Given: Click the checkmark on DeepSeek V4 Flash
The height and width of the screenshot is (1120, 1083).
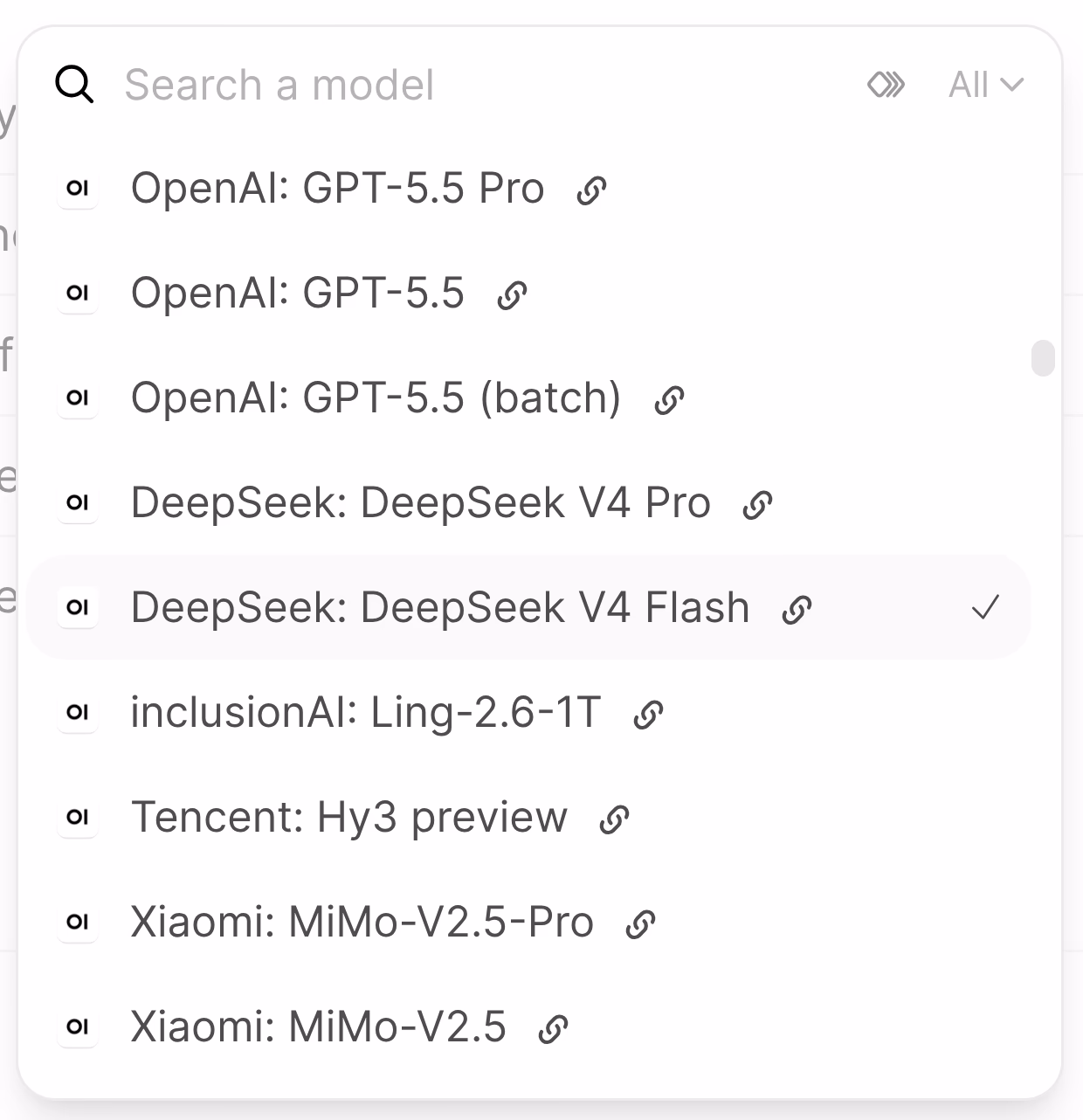Looking at the screenshot, I should pos(985,607).
